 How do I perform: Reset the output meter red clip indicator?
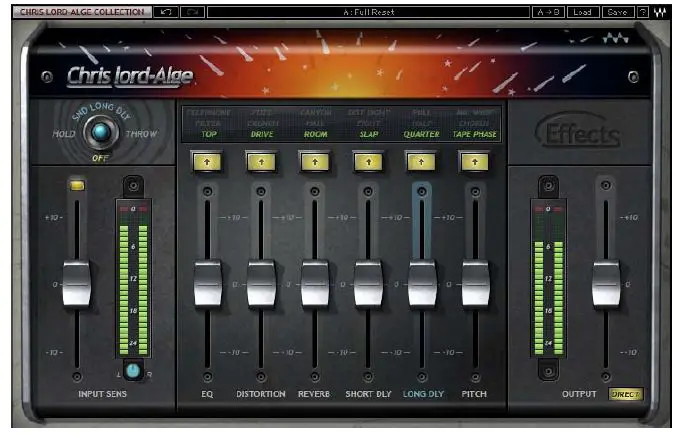click(548, 209)
